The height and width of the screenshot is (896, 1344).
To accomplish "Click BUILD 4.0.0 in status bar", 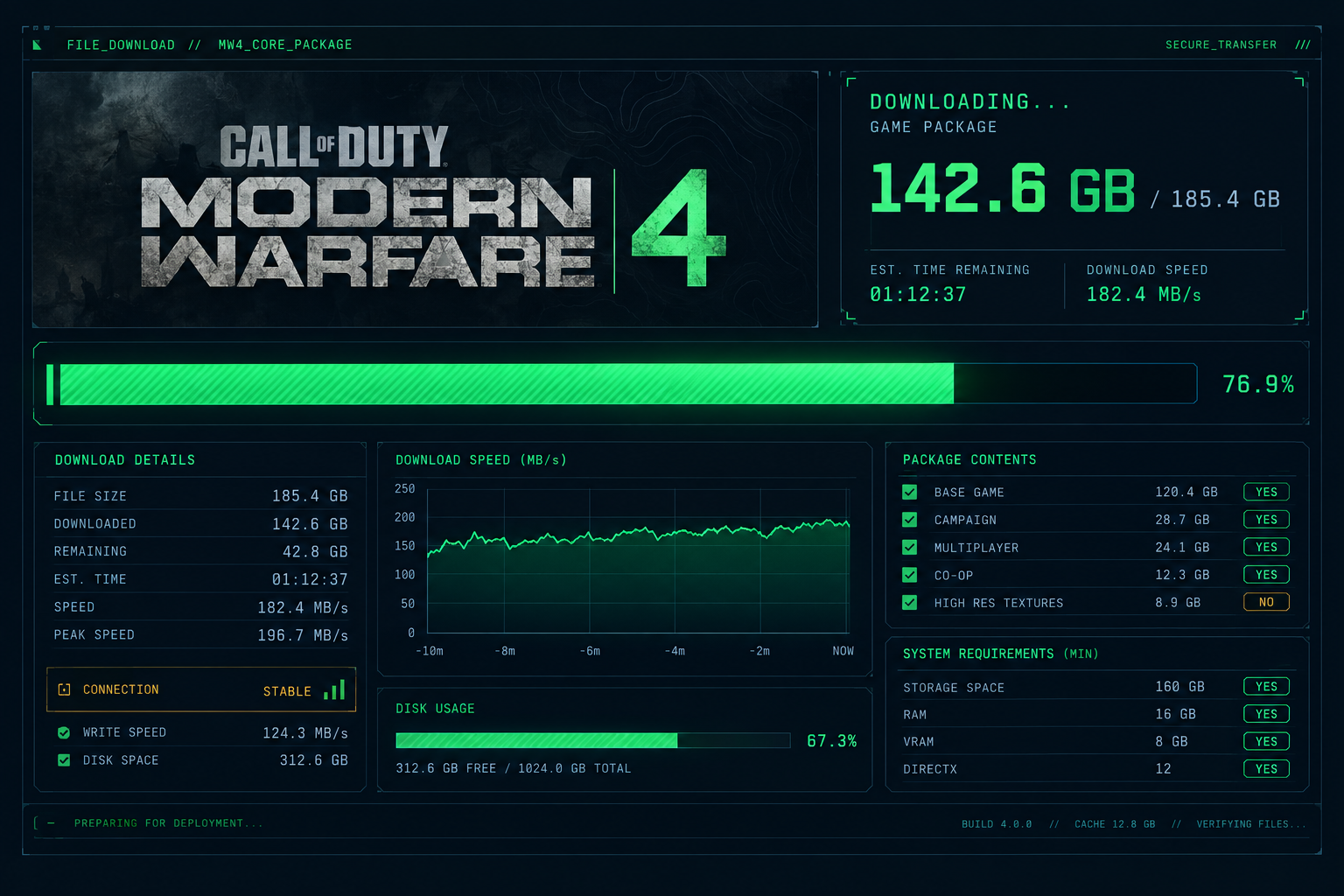I will click(x=997, y=824).
